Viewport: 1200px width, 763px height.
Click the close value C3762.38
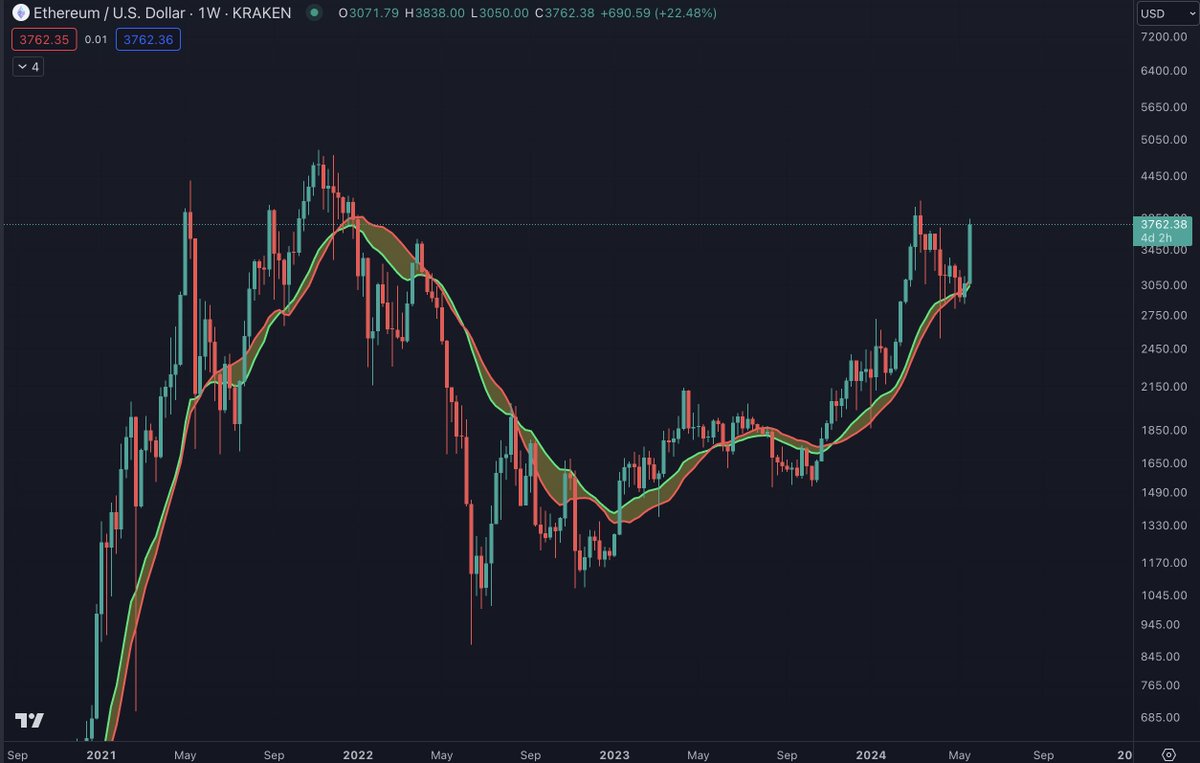click(565, 14)
